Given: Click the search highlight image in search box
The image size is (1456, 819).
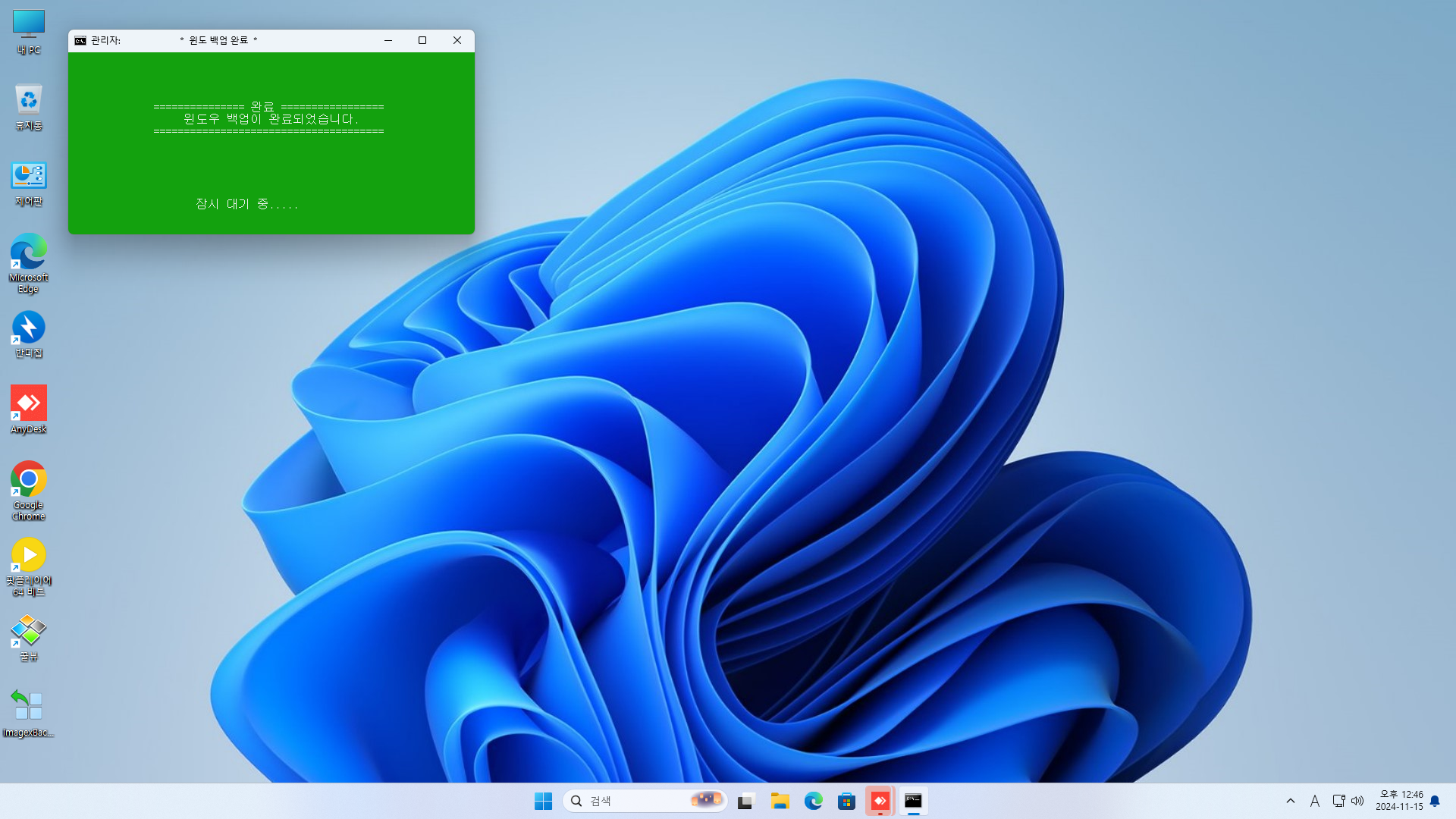Looking at the screenshot, I should [x=706, y=800].
